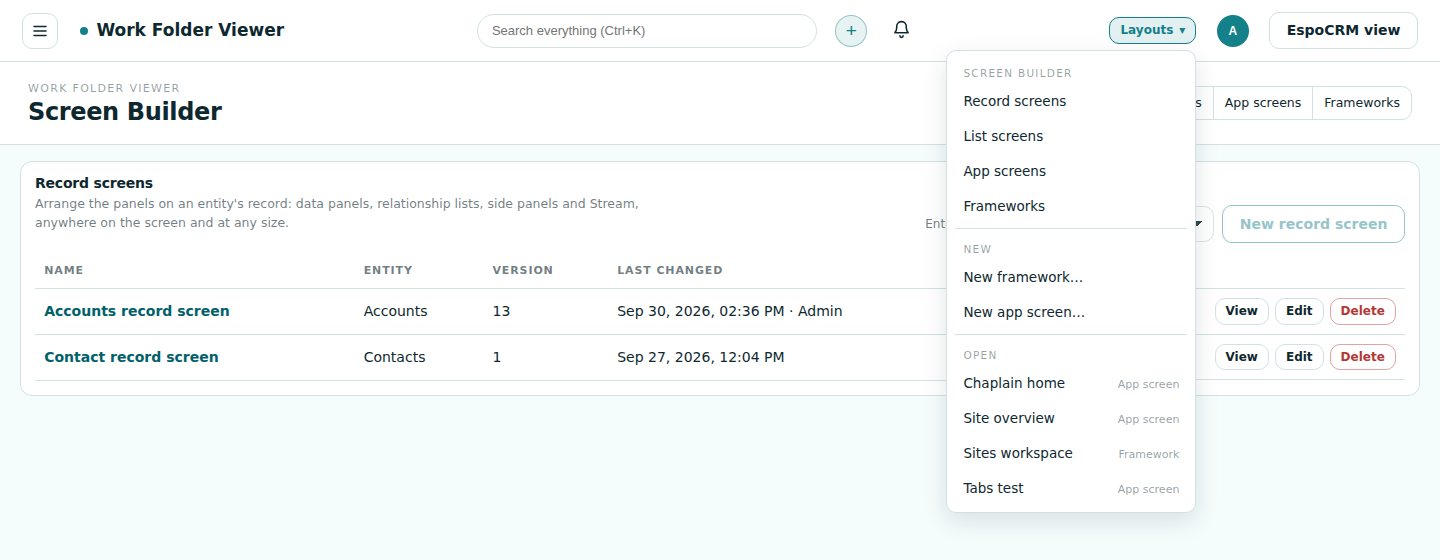Screen dimensions: 1440x560
Task: Delete the Contact record screen
Action: (x=1362, y=357)
